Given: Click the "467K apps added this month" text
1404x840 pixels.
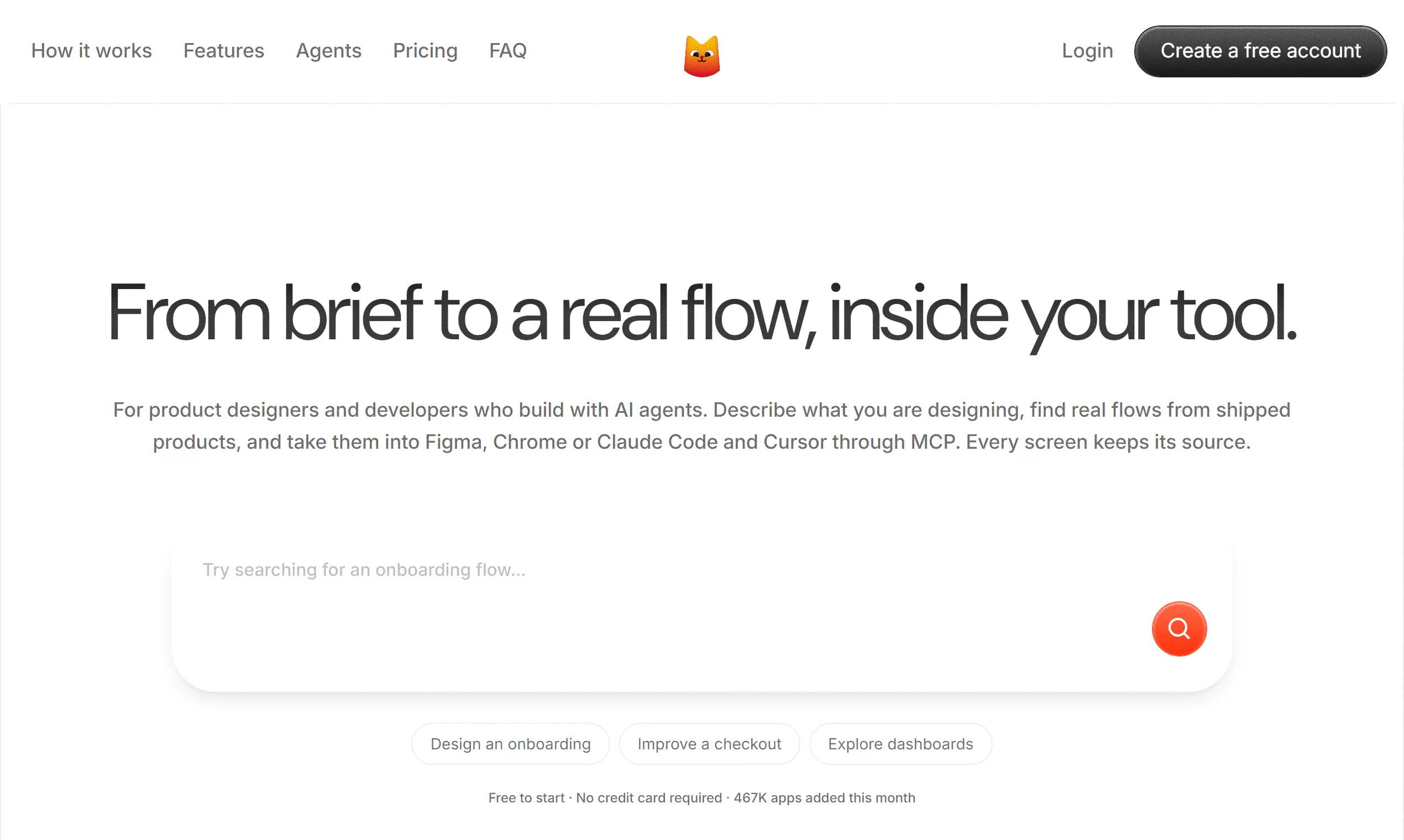Looking at the screenshot, I should click(824, 797).
